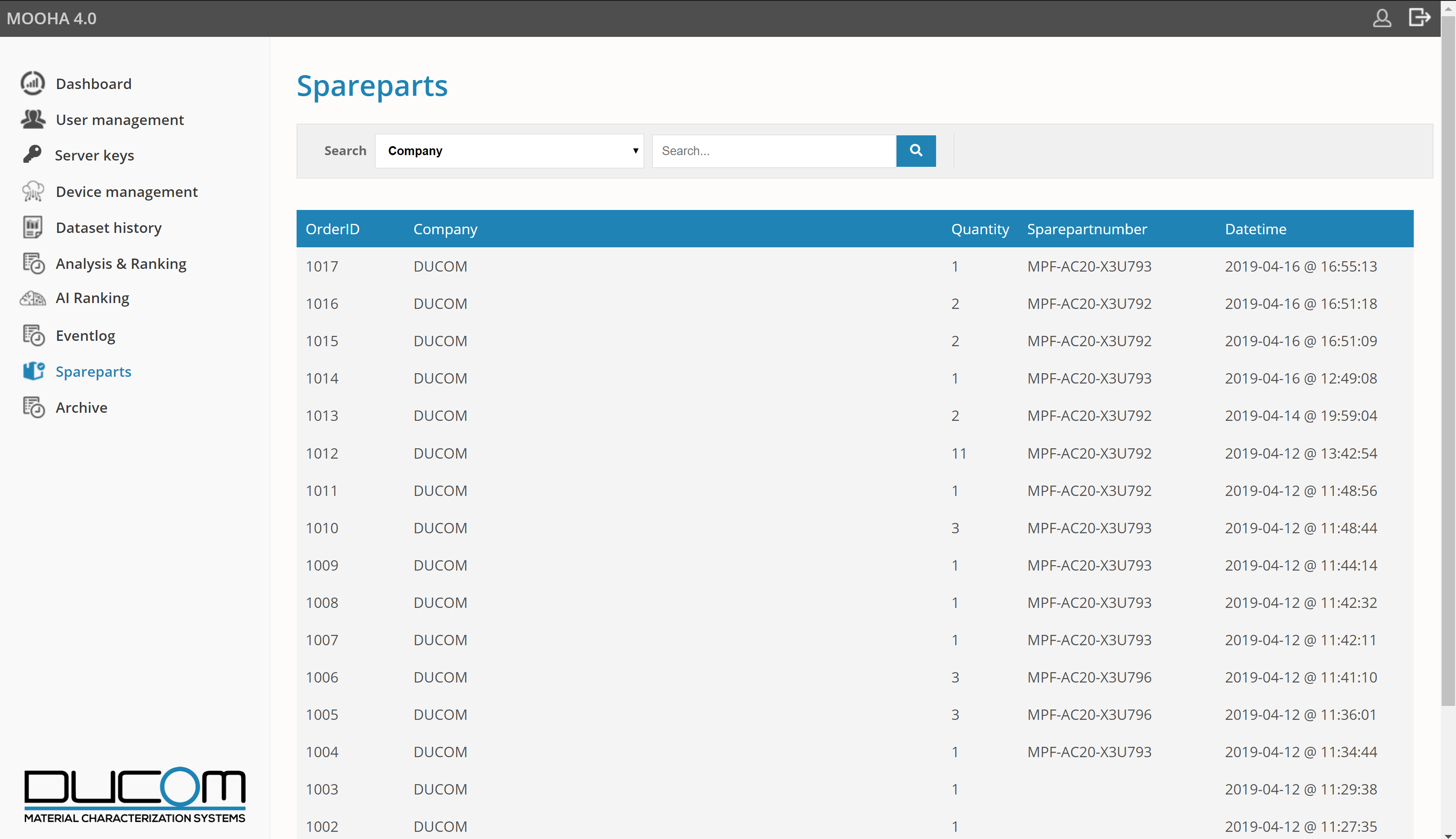Open the Company search field dropdown
The width and height of the screenshot is (1456, 839).
click(x=509, y=151)
